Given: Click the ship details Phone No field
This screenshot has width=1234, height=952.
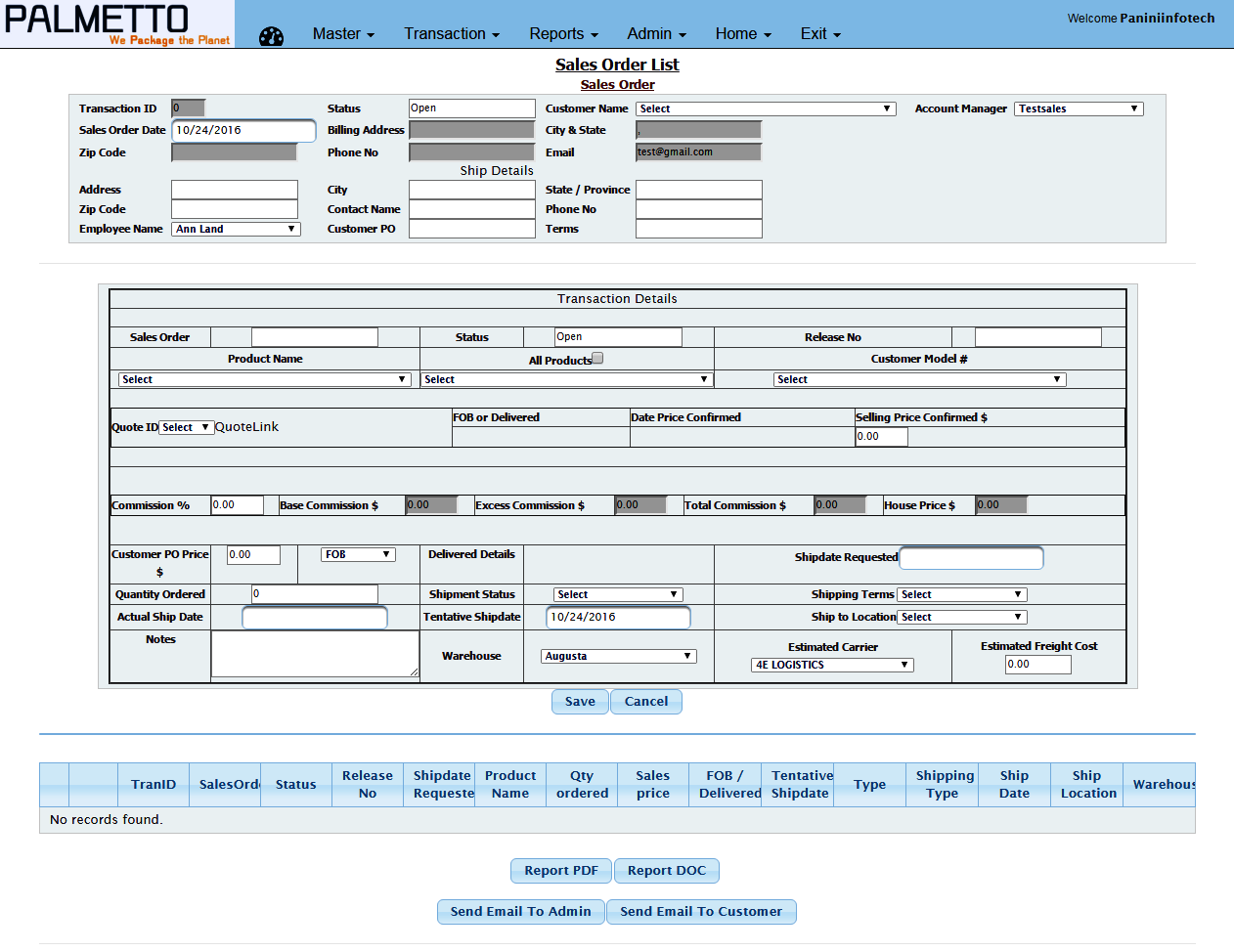Looking at the screenshot, I should point(699,209).
